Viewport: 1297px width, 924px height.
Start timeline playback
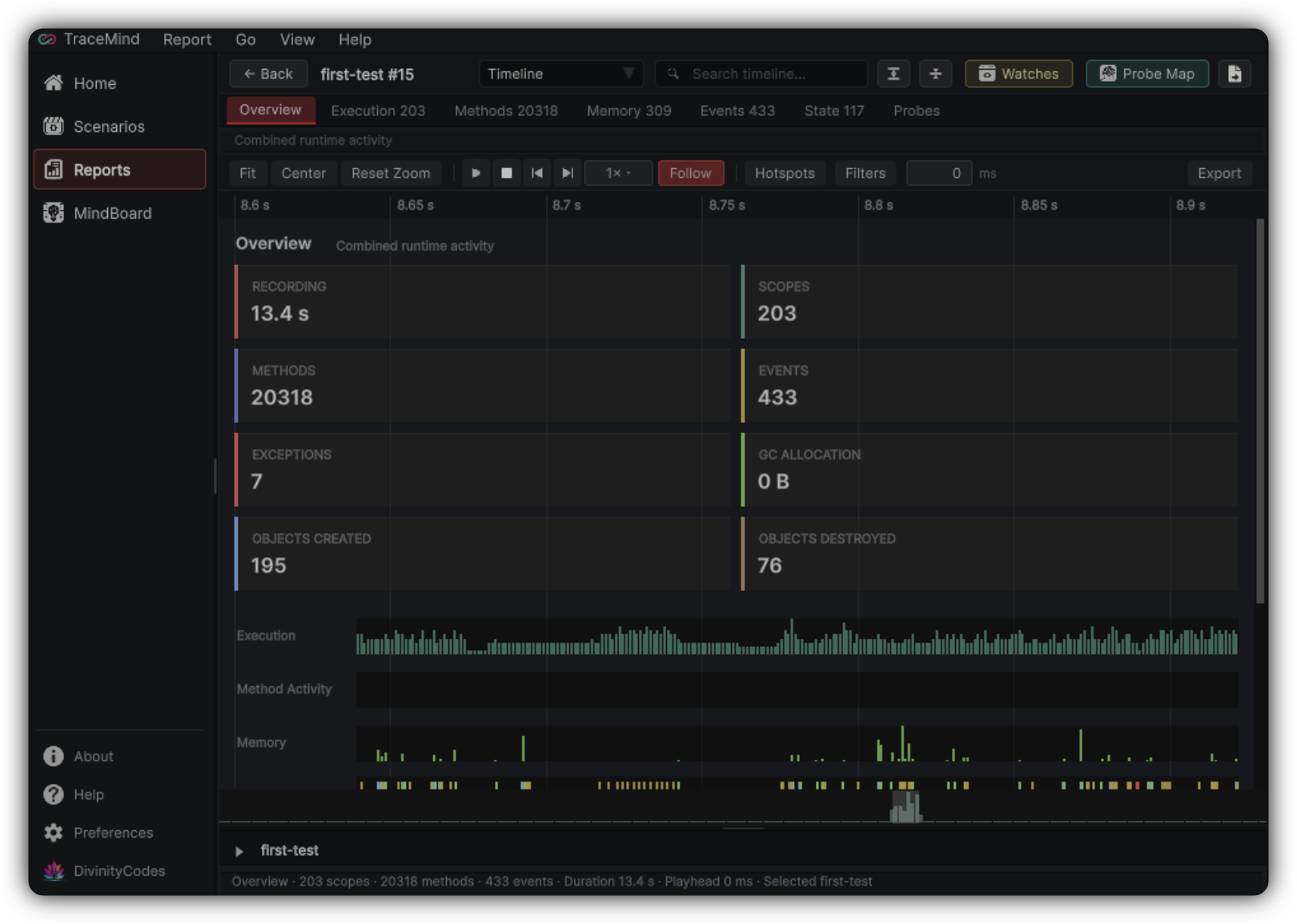[x=476, y=173]
